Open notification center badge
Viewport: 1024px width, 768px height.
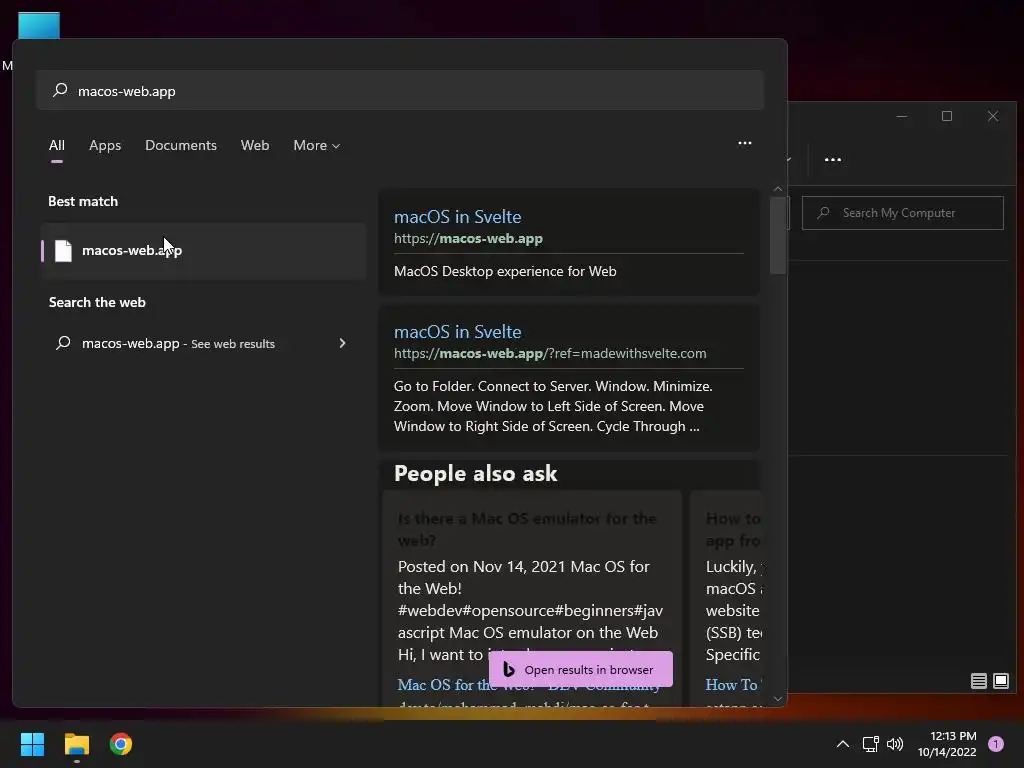pyautogui.click(x=996, y=744)
